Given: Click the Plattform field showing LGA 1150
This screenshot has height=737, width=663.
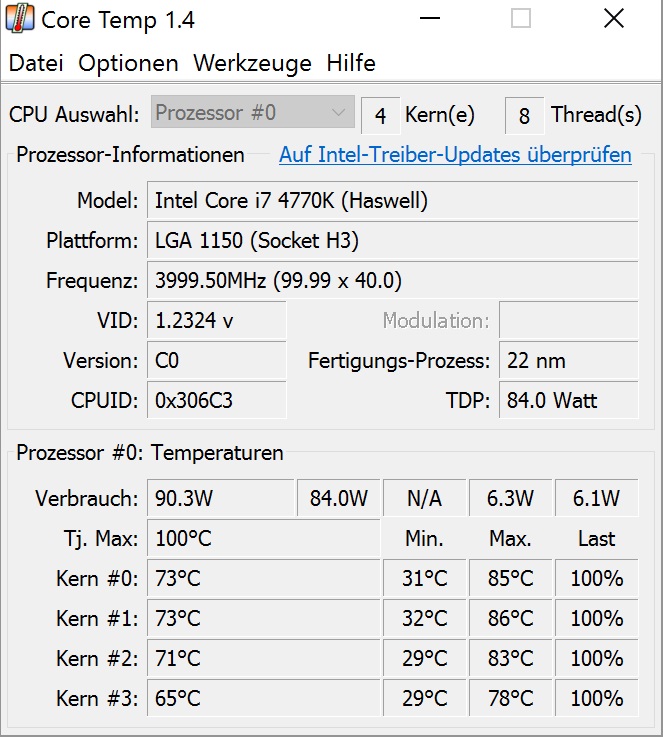Looking at the screenshot, I should pyautogui.click(x=392, y=241).
